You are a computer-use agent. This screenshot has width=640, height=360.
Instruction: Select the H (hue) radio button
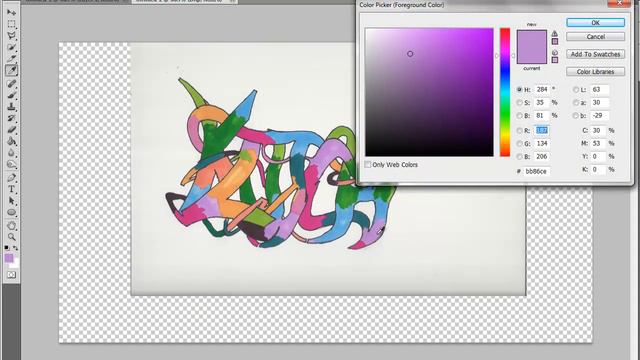[519, 89]
